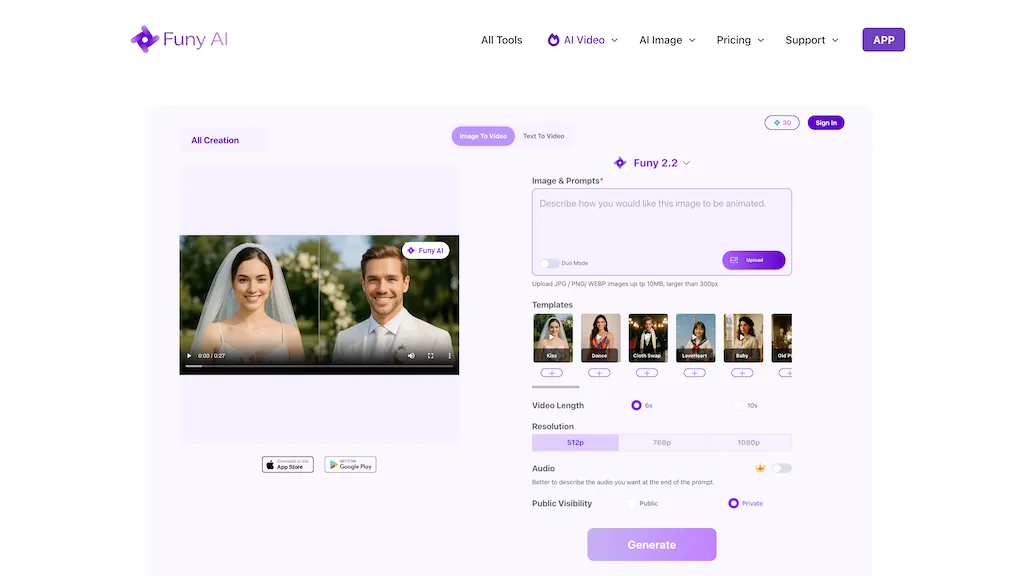Open the video more options menu
The height and width of the screenshot is (576, 1024).
coord(449,356)
